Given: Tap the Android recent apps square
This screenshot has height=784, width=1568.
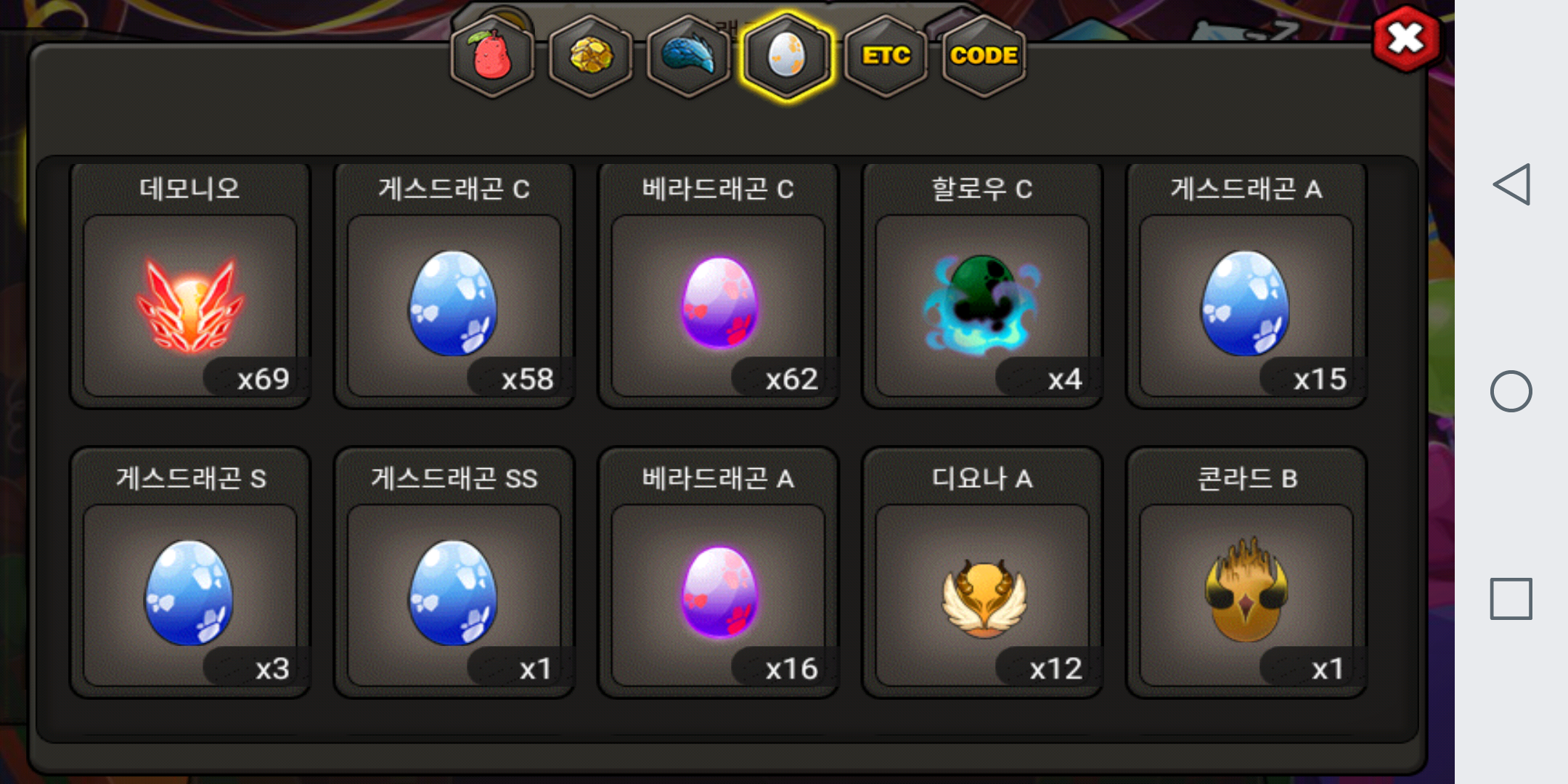Looking at the screenshot, I should (1511, 599).
